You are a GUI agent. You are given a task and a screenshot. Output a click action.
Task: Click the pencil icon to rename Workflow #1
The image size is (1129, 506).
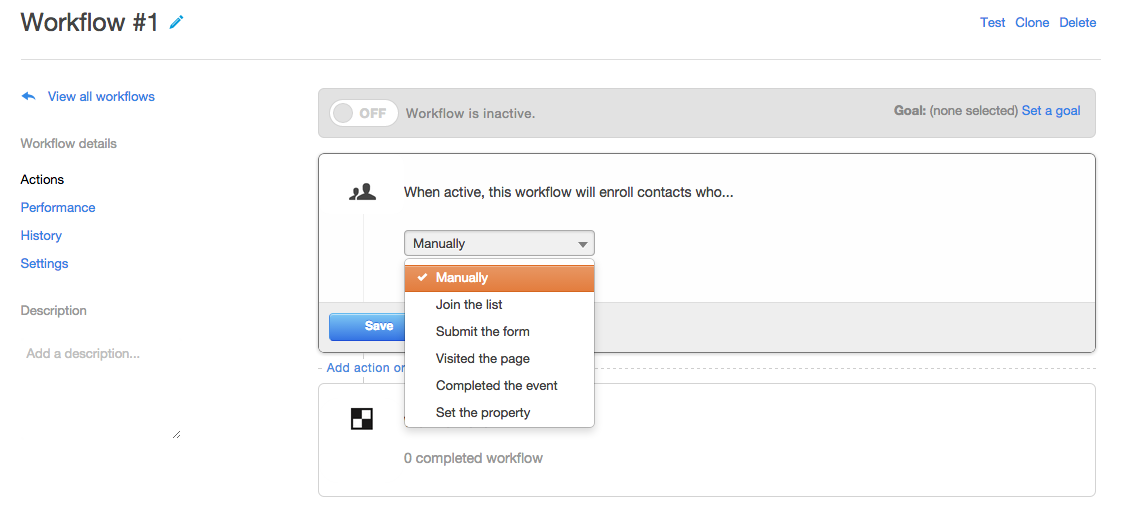tap(176, 22)
